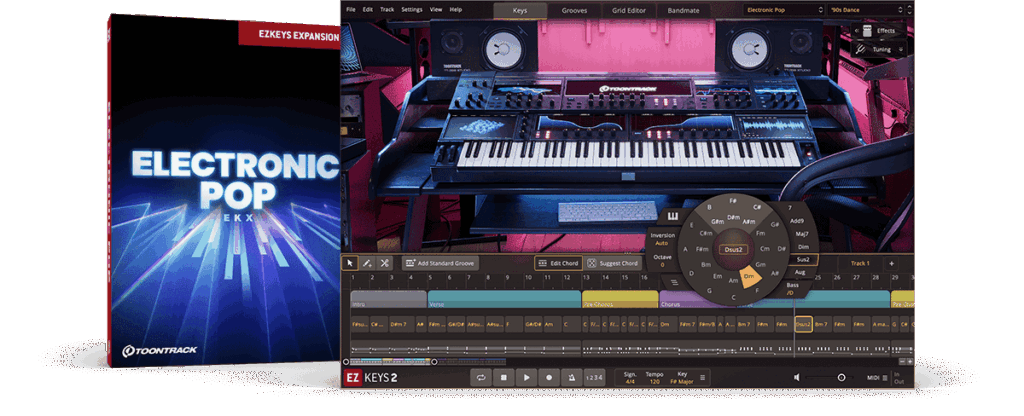
Task: Open the View menu
Action: click(x=436, y=10)
